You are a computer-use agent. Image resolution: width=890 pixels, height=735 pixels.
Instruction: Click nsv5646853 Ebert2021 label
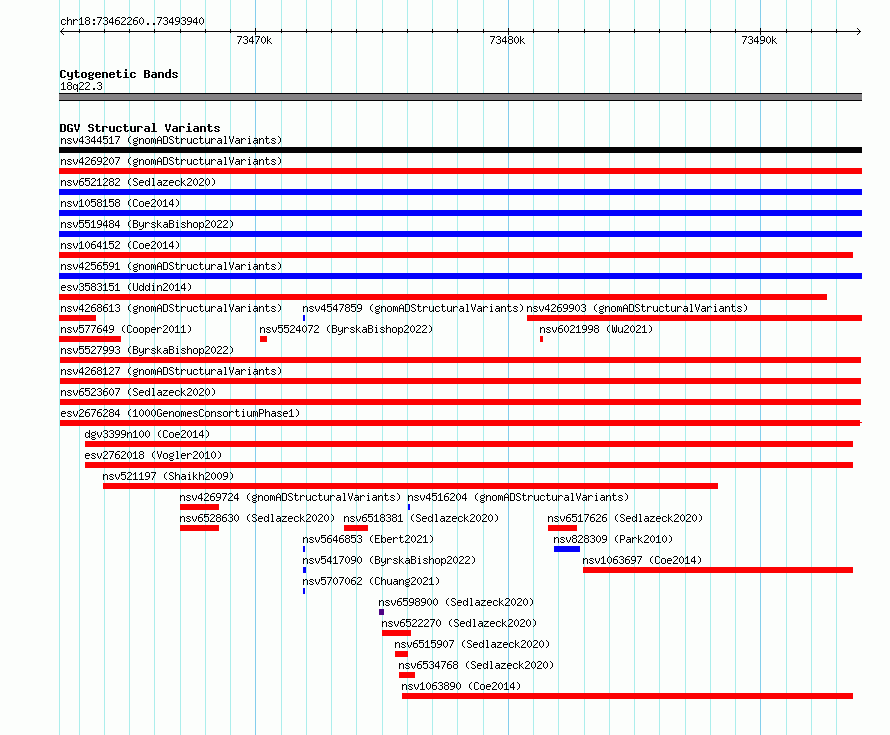(x=368, y=539)
